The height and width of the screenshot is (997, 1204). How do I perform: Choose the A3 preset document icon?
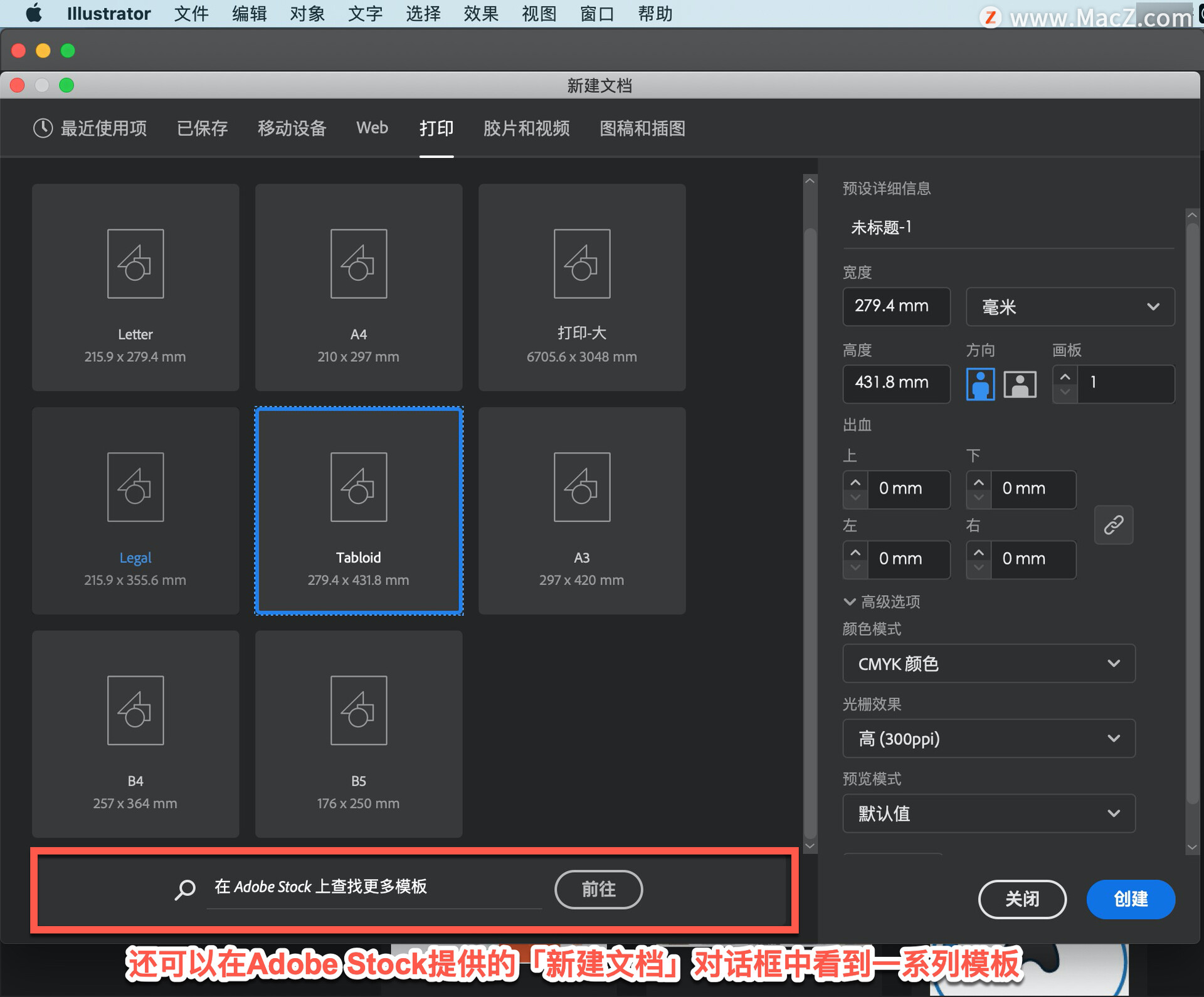coord(581,487)
